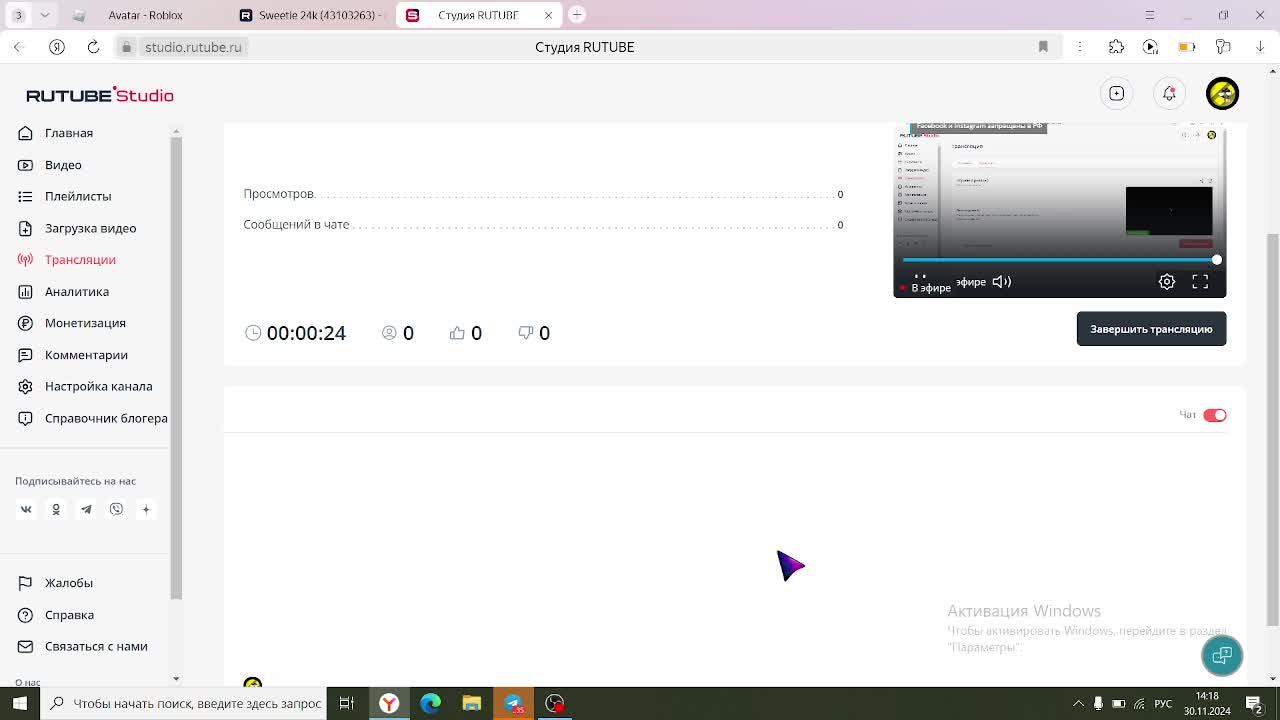Click the plus social icon in sidebar
This screenshot has width=1280, height=720.
[x=146, y=509]
